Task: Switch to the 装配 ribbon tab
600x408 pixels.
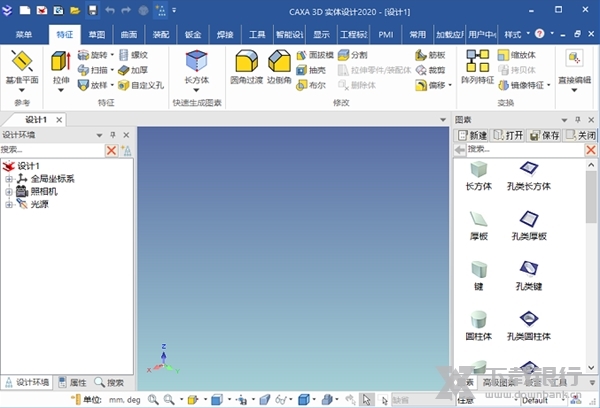Action: [161, 35]
